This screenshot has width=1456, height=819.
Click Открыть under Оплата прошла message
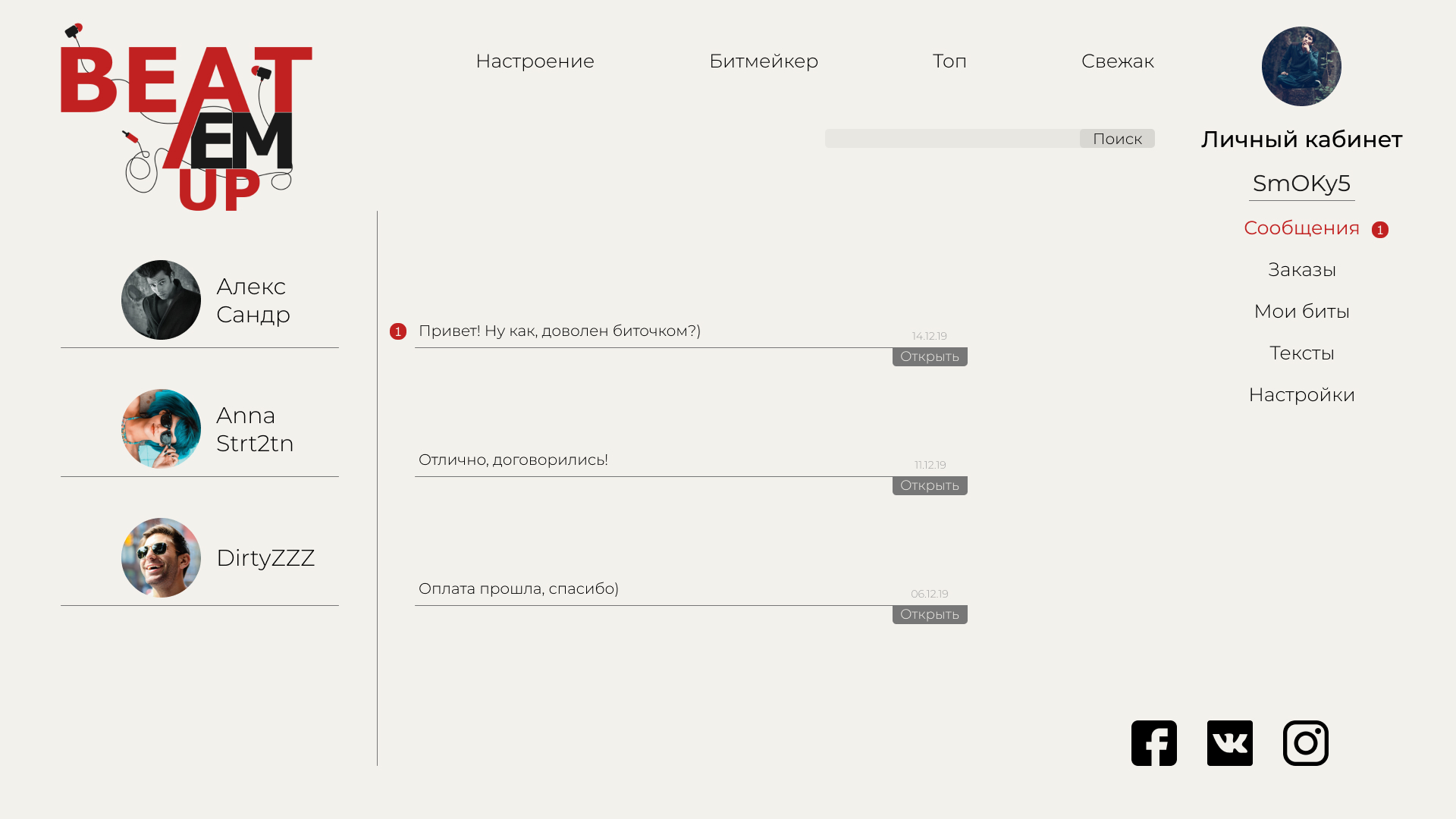[930, 614]
